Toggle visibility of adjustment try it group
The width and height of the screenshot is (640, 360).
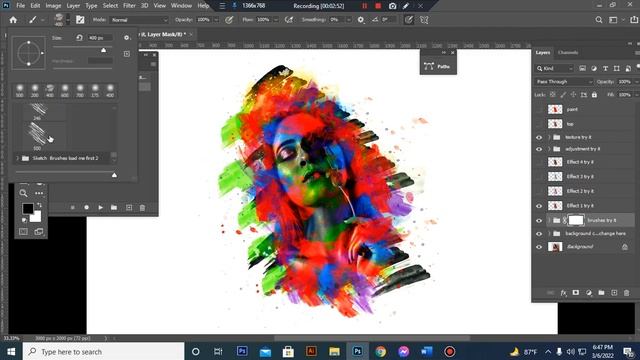tap(539, 149)
